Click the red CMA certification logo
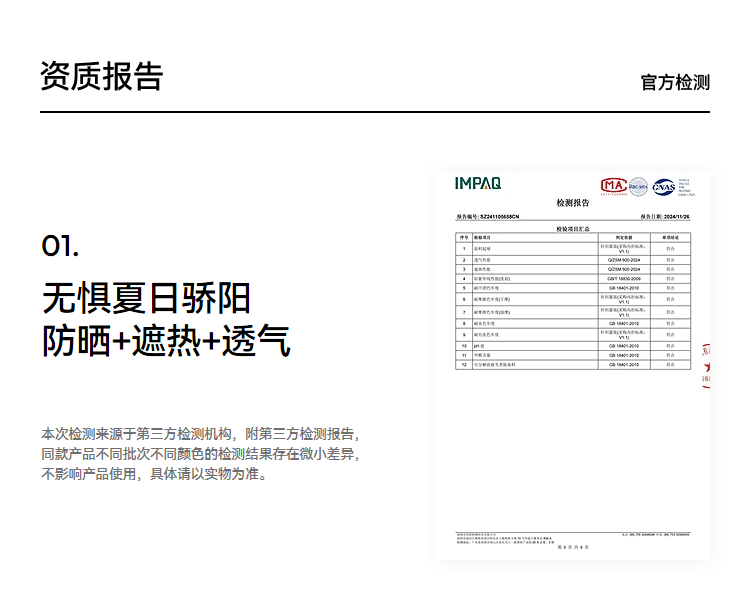The height and width of the screenshot is (595, 750). pos(614,186)
